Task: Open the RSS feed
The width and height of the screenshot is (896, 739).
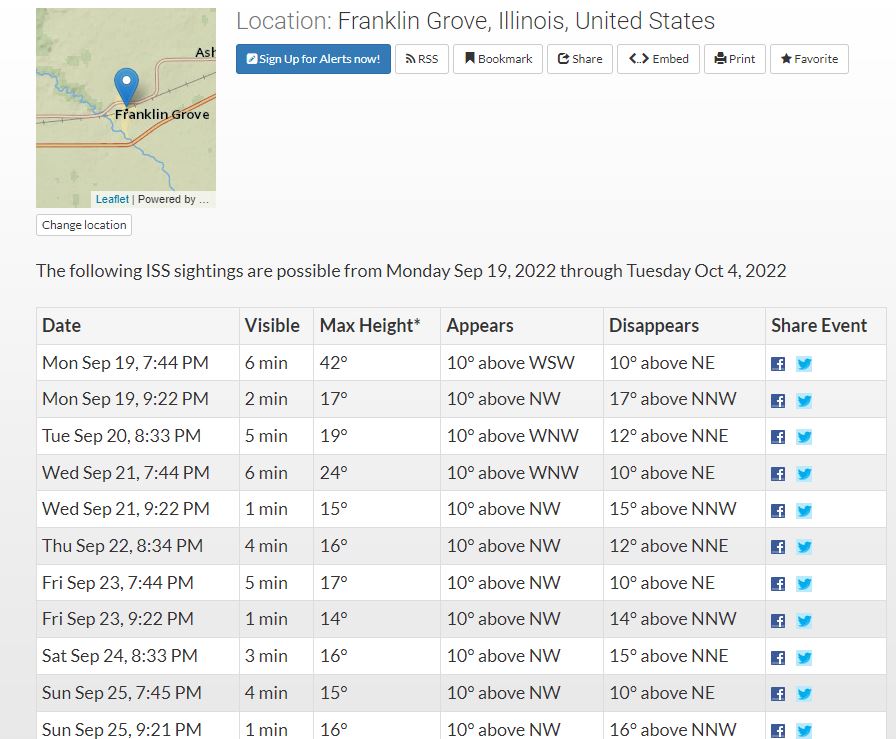Action: (422, 59)
